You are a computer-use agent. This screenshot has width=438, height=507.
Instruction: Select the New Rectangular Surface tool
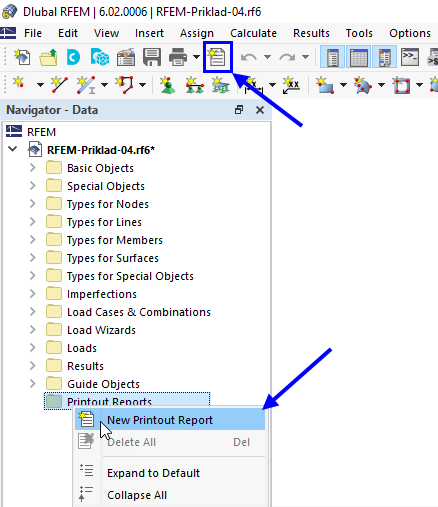(325, 85)
